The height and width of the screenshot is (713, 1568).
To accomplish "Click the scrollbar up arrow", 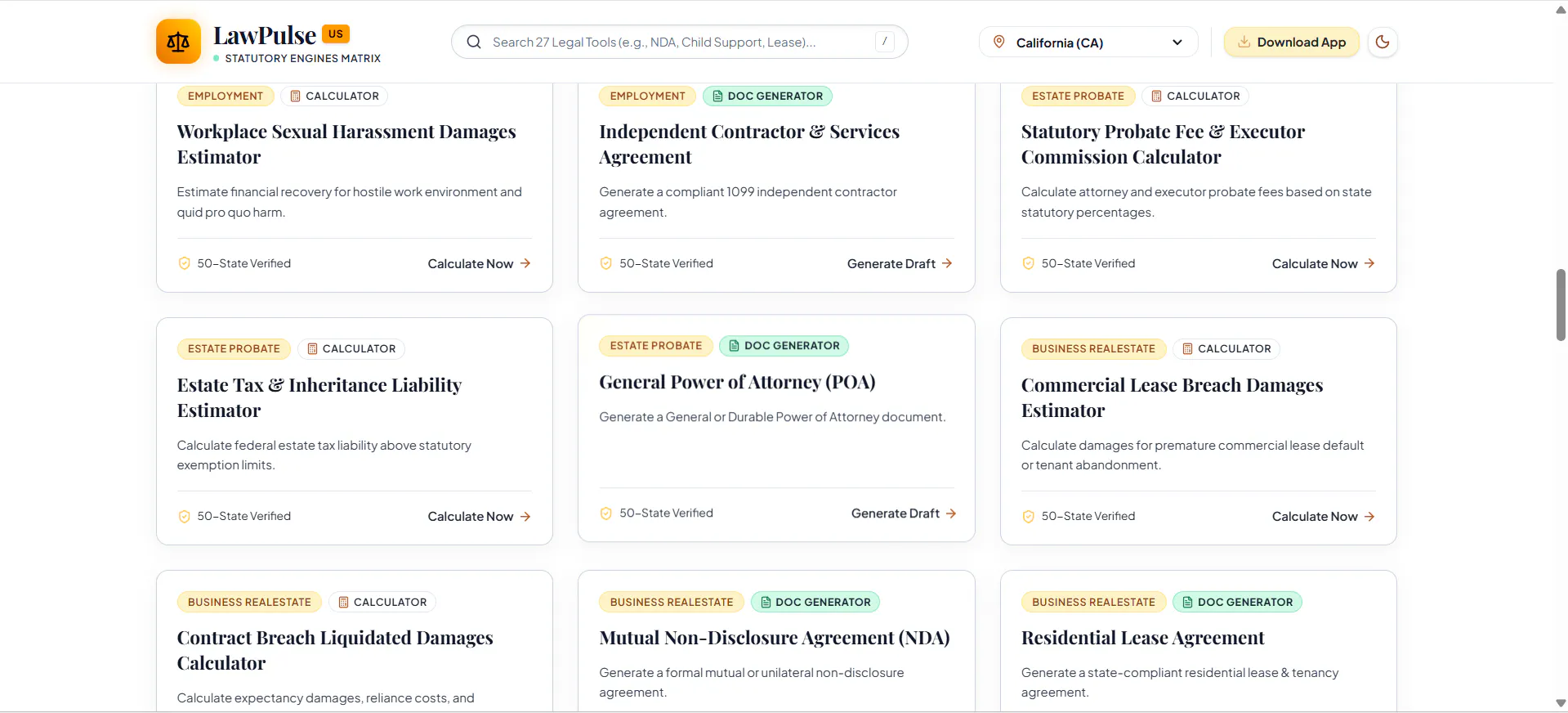I will click(x=1561, y=10).
